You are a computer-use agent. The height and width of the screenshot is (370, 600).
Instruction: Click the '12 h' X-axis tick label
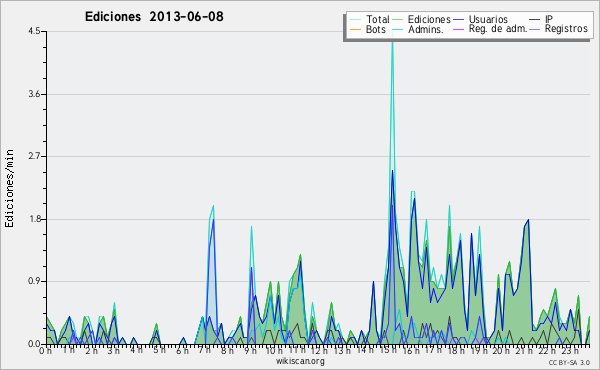pyautogui.click(x=319, y=351)
